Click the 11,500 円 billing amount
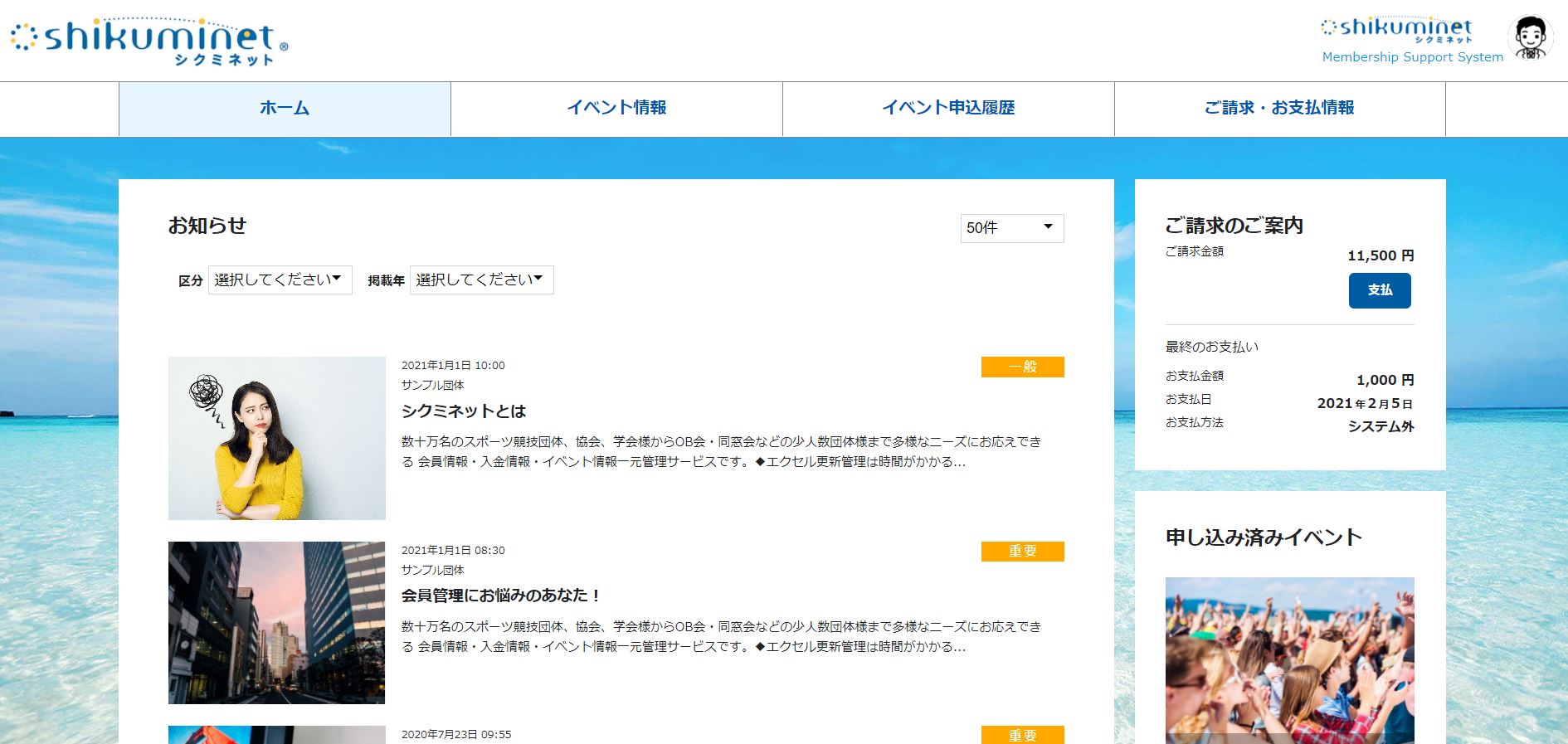Image resolution: width=1568 pixels, height=744 pixels. (x=1381, y=255)
